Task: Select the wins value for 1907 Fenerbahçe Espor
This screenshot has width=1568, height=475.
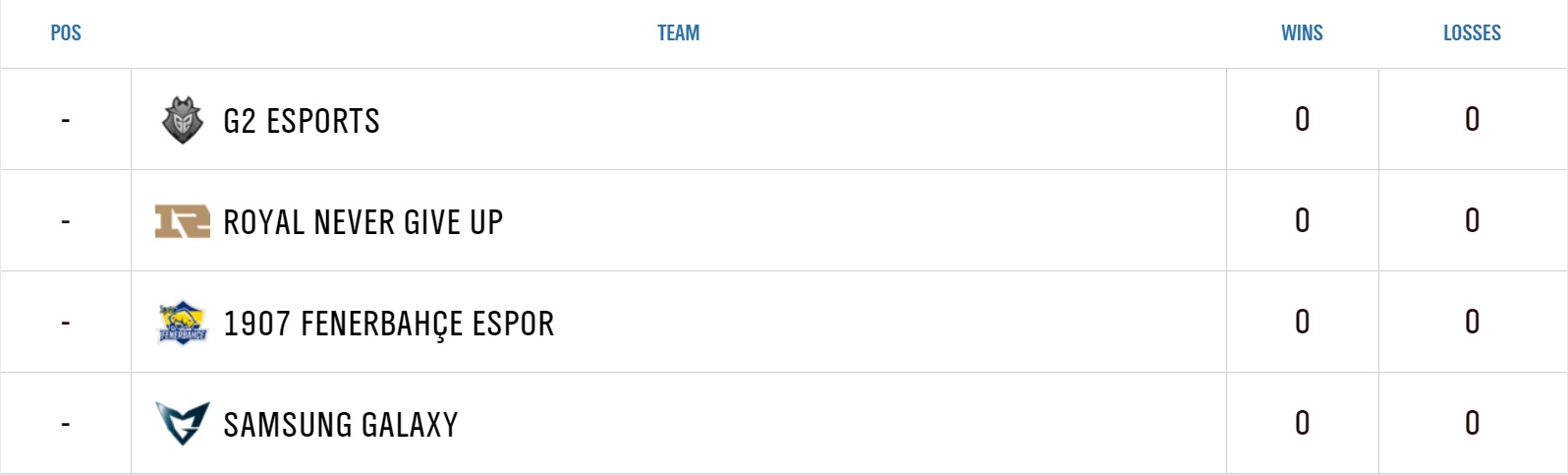Action: 1302,322
